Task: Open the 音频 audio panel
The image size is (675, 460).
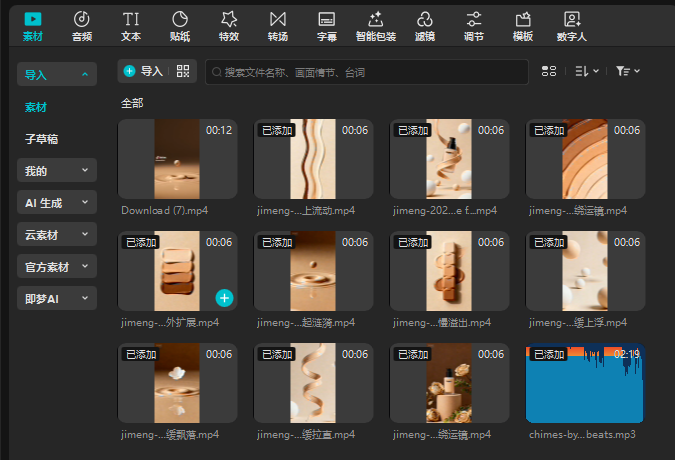Action: (82, 26)
